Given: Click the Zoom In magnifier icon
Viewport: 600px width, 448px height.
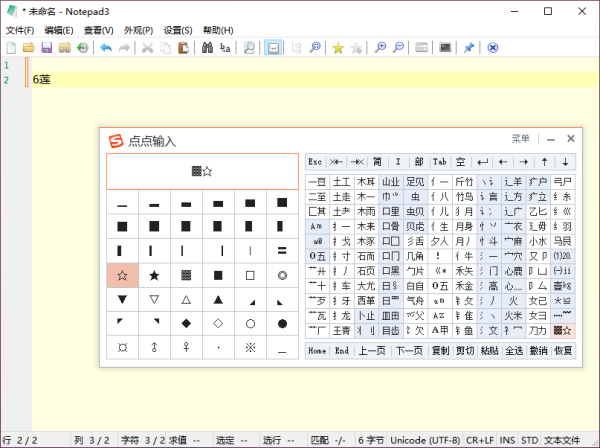Looking at the screenshot, I should point(380,48).
